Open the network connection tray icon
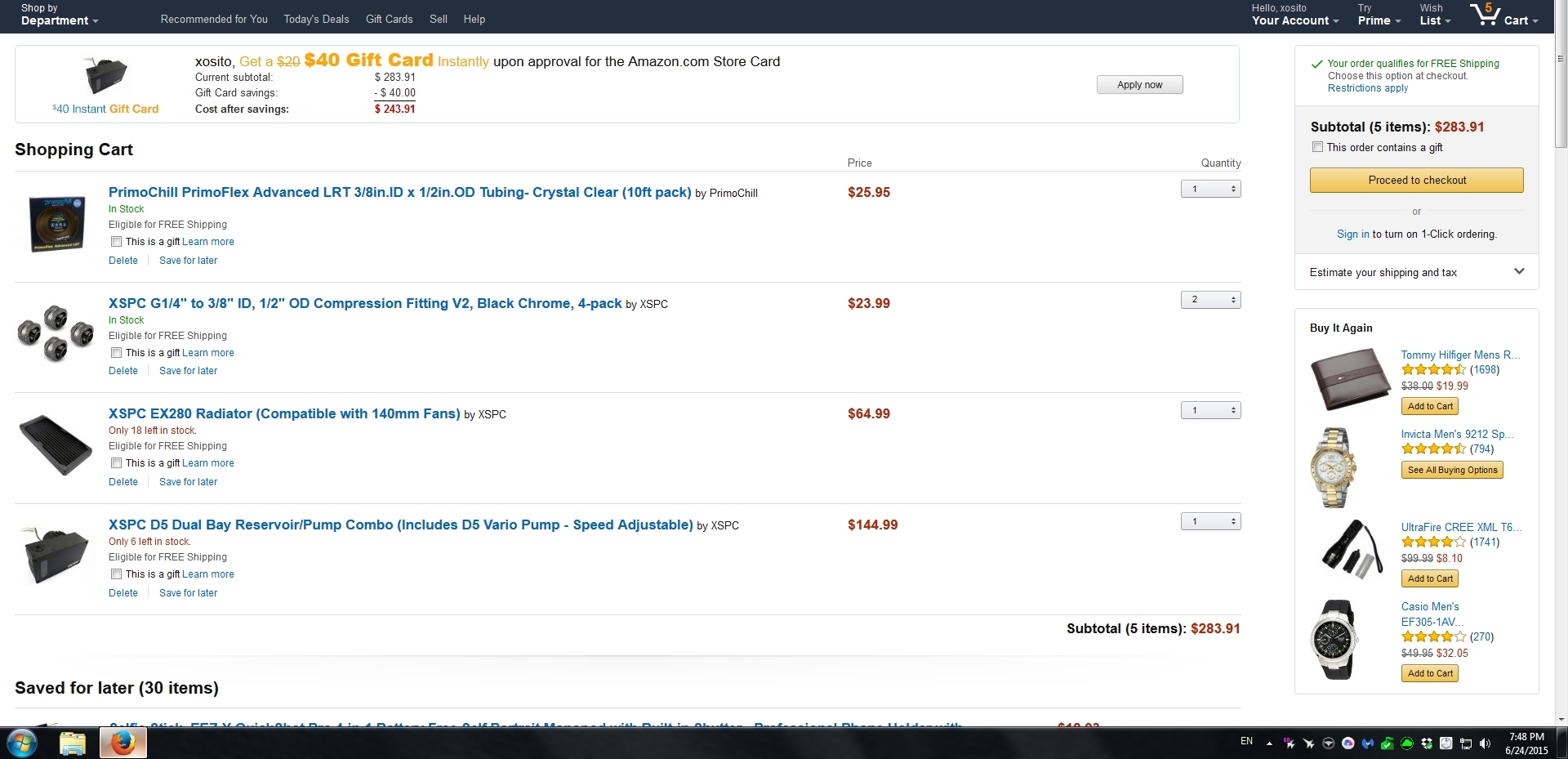This screenshot has width=1568, height=759. point(1466,743)
